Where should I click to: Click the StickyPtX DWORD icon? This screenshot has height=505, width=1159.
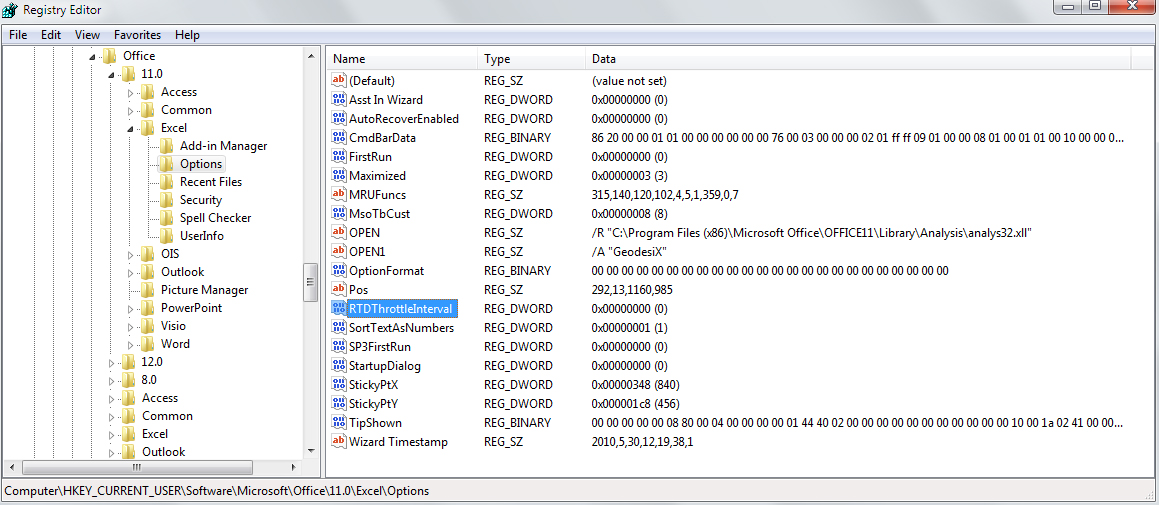click(339, 384)
